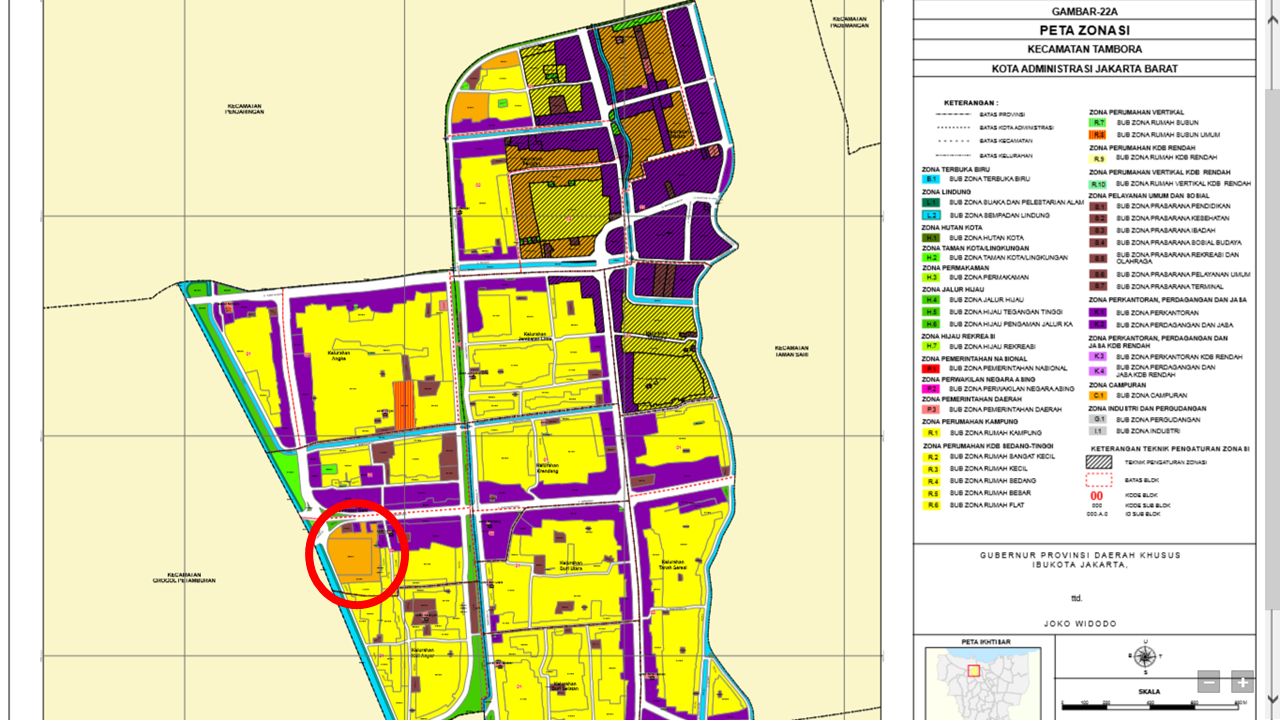Click the 'BATAS KOTA ADMINISTRASI' legend label

coord(1017,127)
